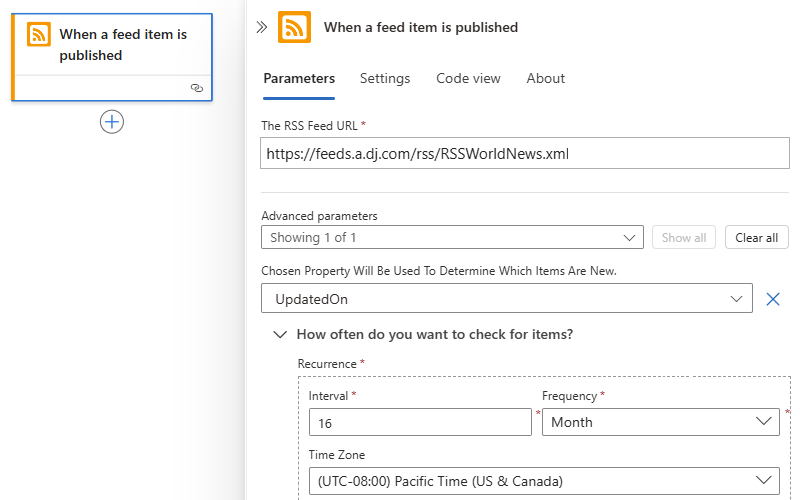This screenshot has height=500, width=800.
Task: Open the Code view tab
Action: pyautogui.click(x=468, y=79)
